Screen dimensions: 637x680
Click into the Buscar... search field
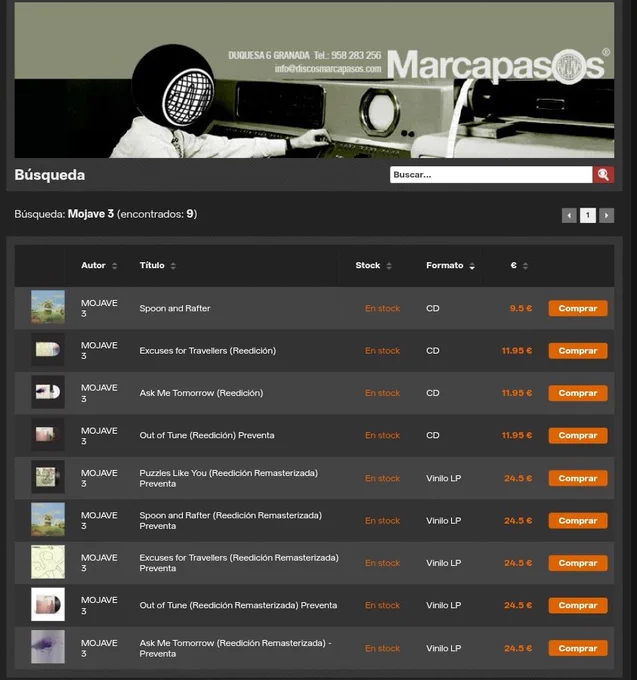[491, 175]
